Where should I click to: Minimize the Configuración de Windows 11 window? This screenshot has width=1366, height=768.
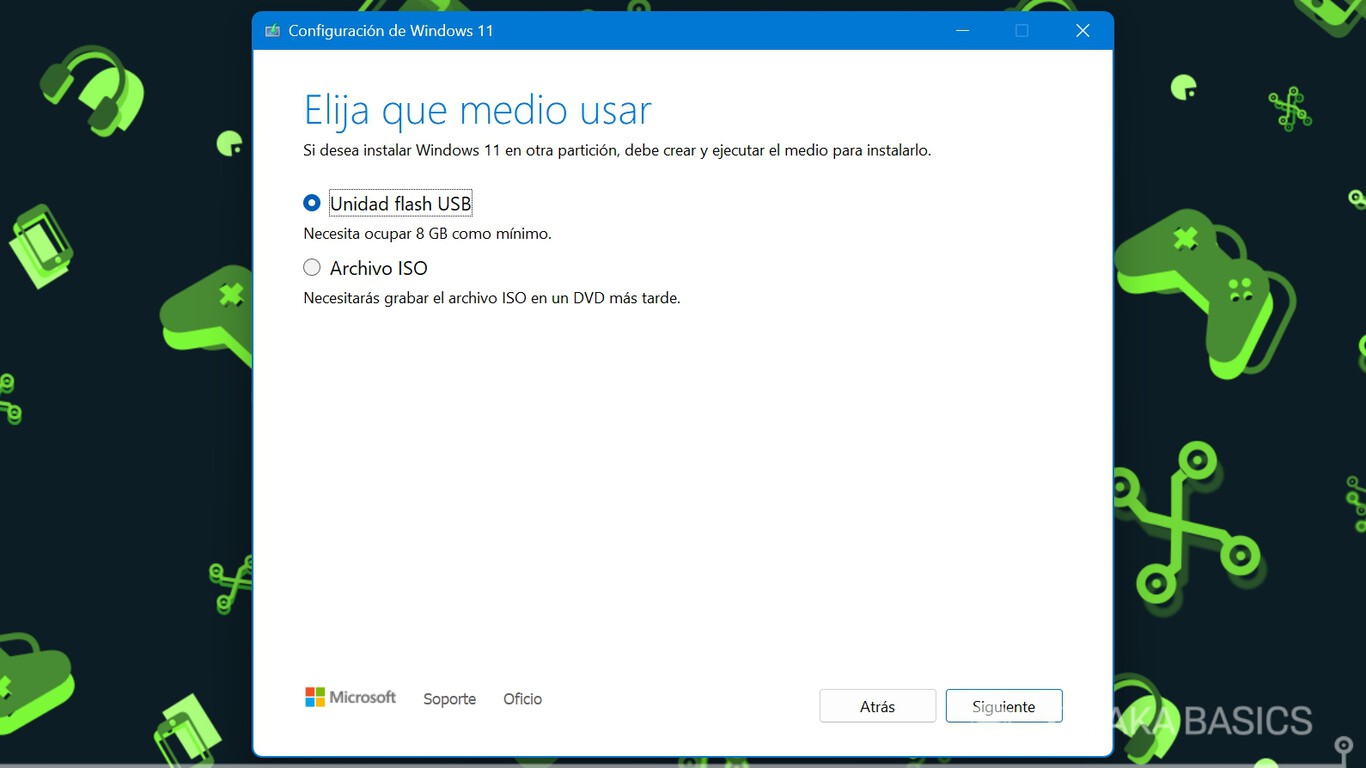[x=962, y=31]
